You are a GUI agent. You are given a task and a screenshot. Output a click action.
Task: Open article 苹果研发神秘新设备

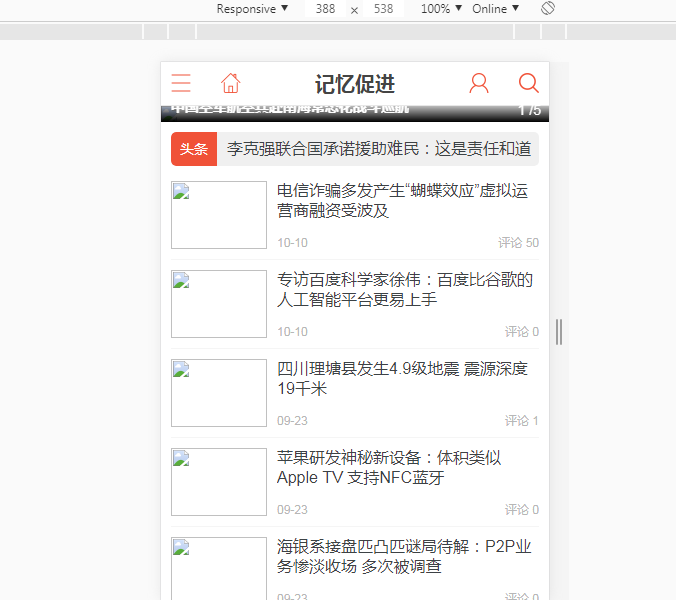[x=389, y=468]
